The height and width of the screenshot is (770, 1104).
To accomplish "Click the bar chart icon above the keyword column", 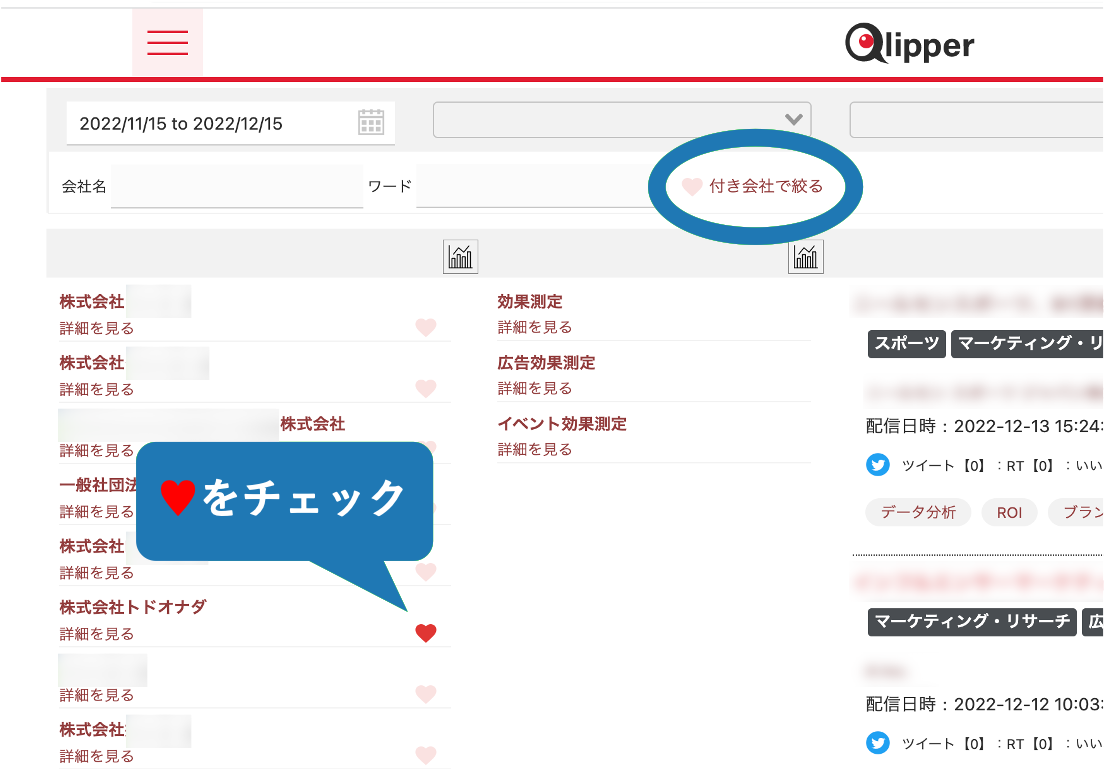I will tap(805, 256).
